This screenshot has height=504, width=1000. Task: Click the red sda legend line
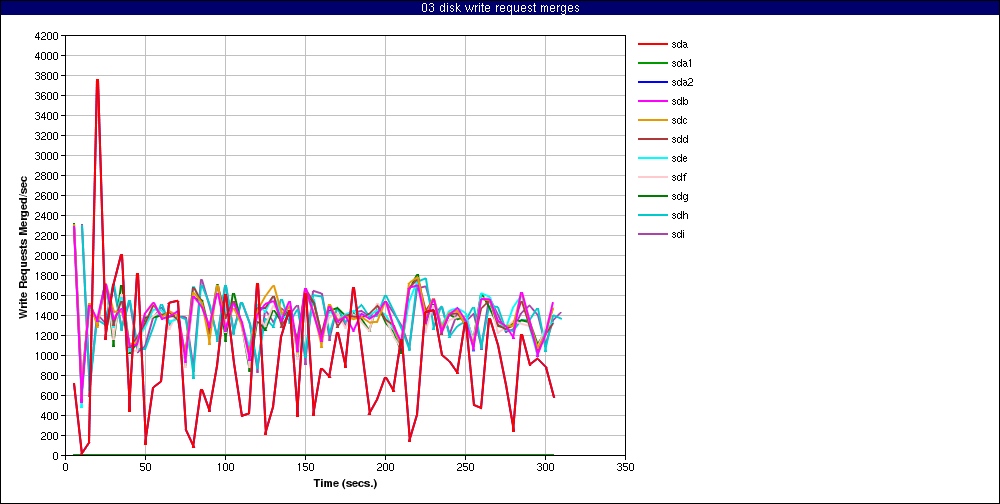click(652, 44)
